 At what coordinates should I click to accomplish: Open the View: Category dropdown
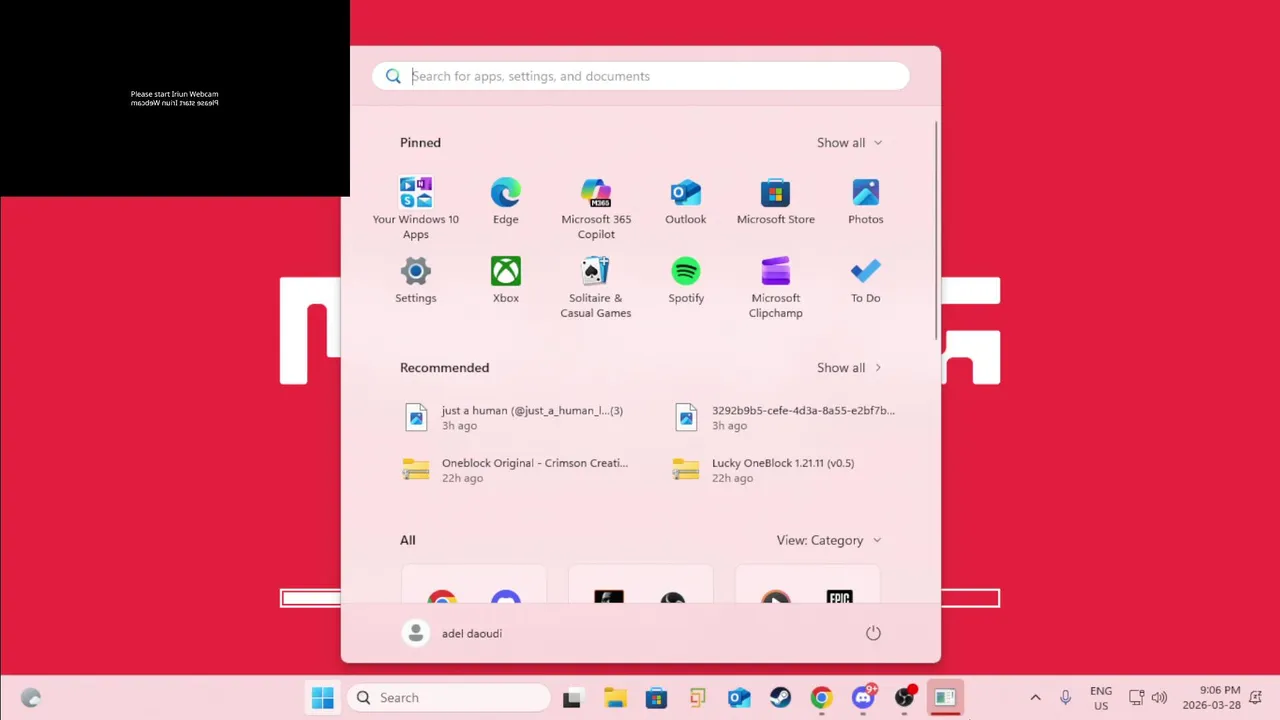click(x=829, y=540)
